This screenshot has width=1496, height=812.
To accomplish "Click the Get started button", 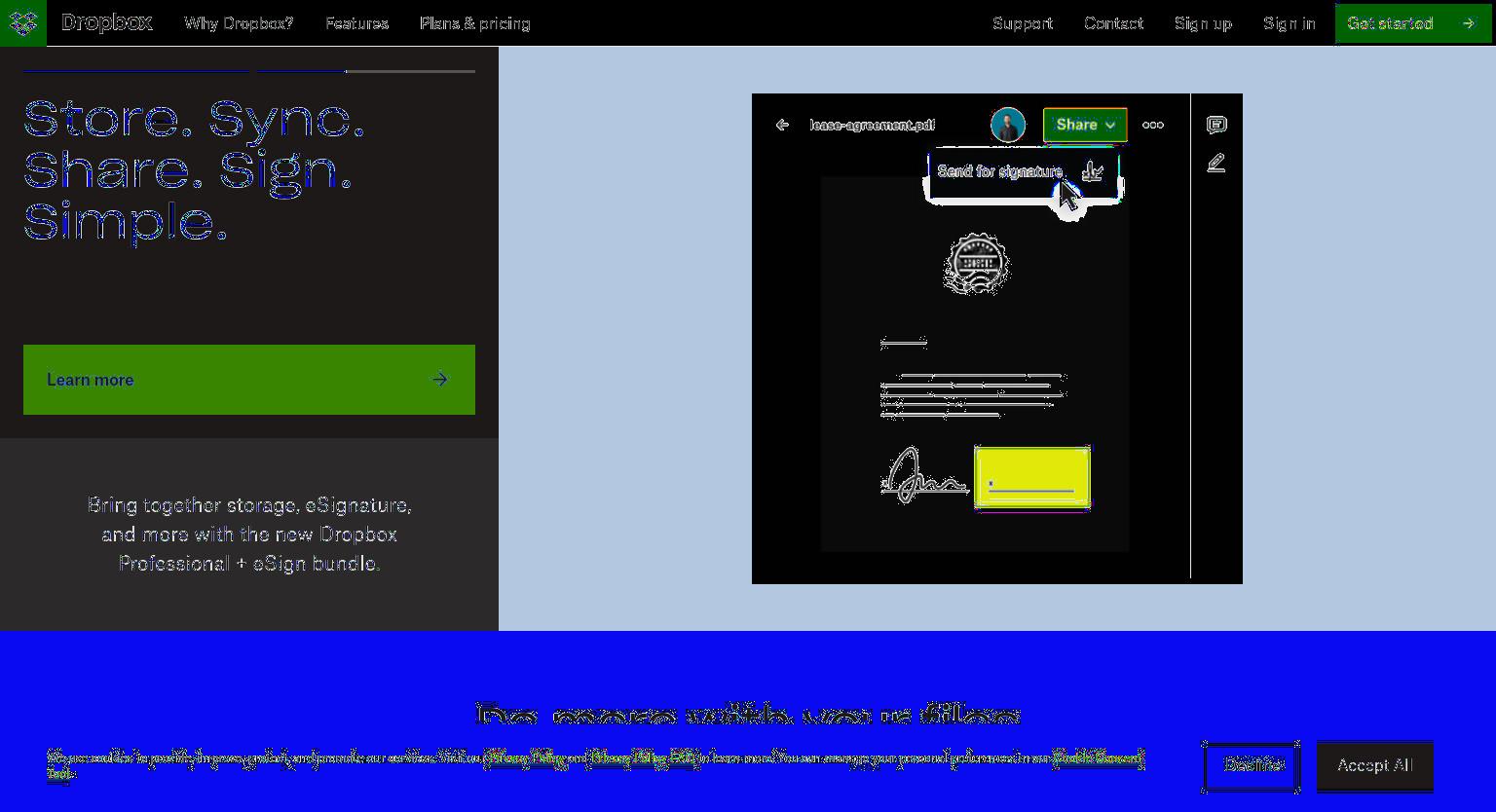I will point(1413,23).
